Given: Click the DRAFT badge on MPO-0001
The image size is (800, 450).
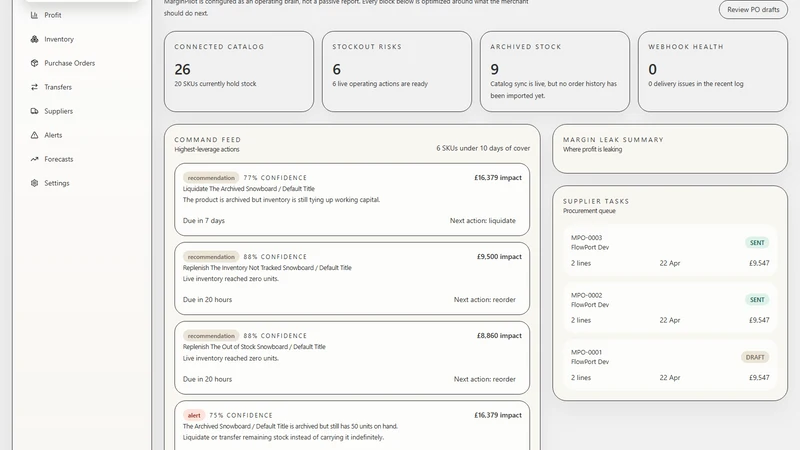Looking at the screenshot, I should click(755, 357).
